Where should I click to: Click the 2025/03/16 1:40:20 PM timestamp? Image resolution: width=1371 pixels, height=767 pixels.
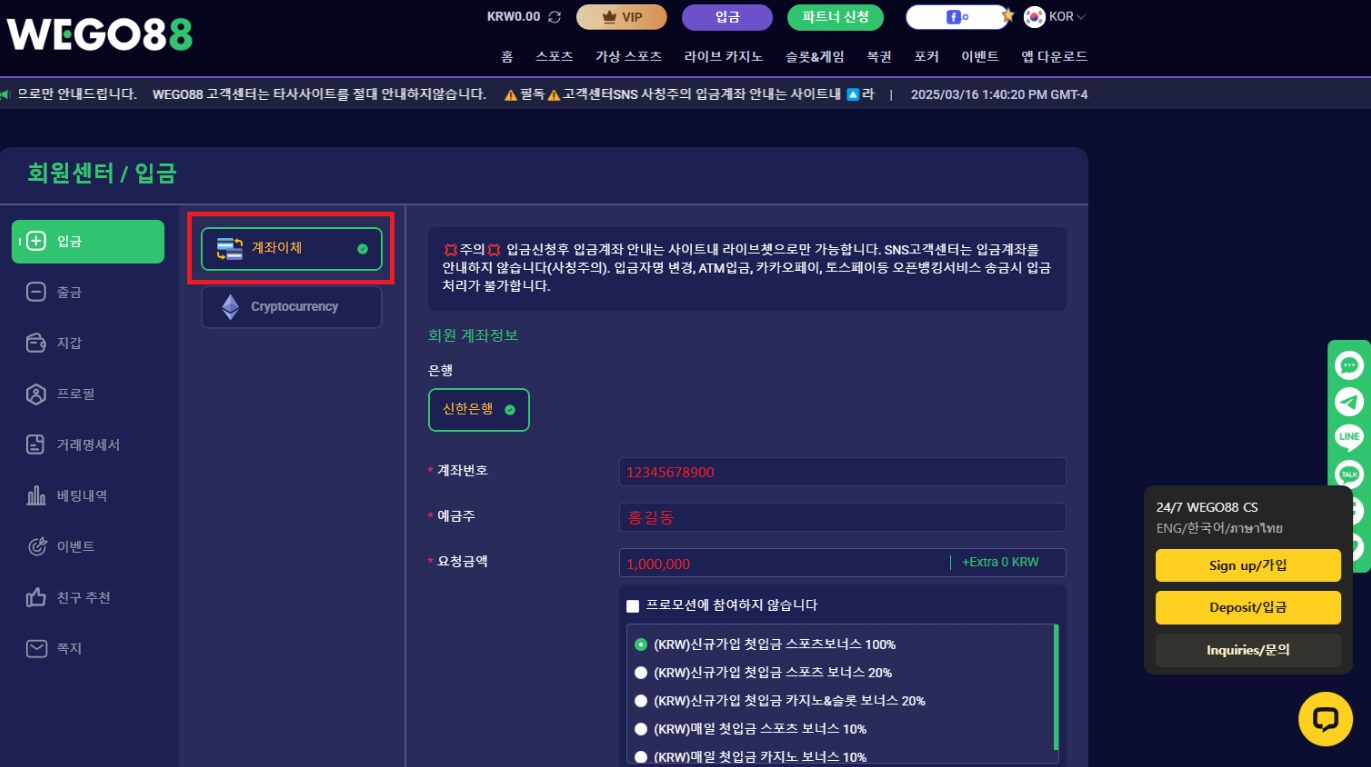999,95
